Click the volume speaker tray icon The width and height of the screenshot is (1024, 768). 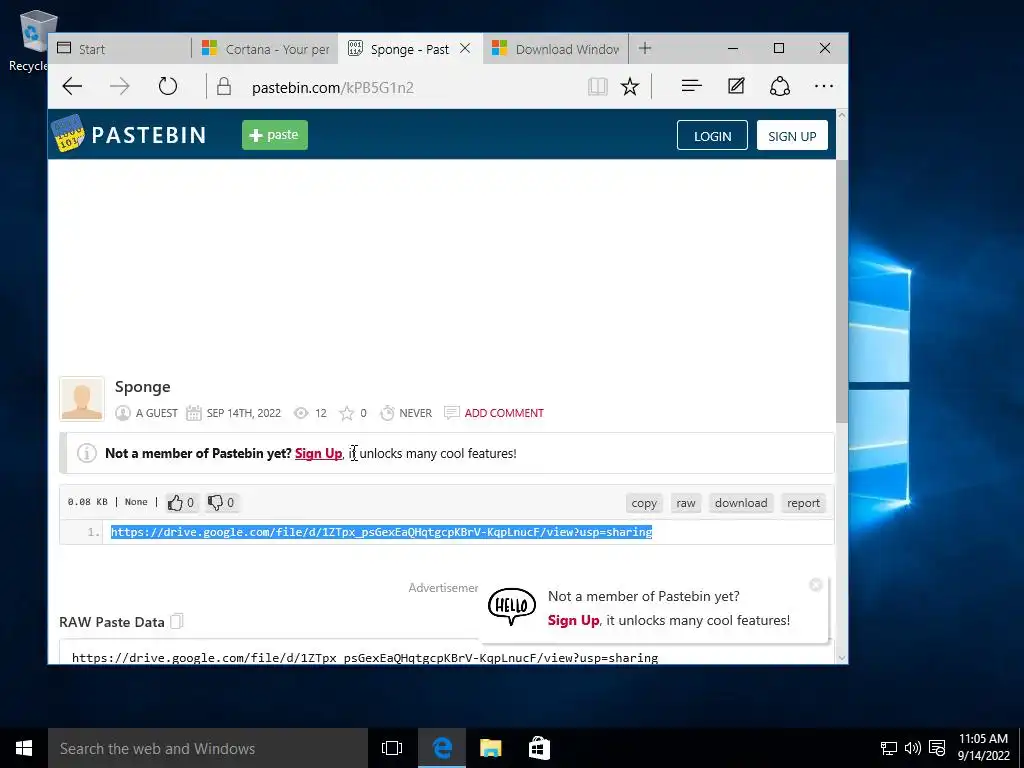(x=912, y=748)
